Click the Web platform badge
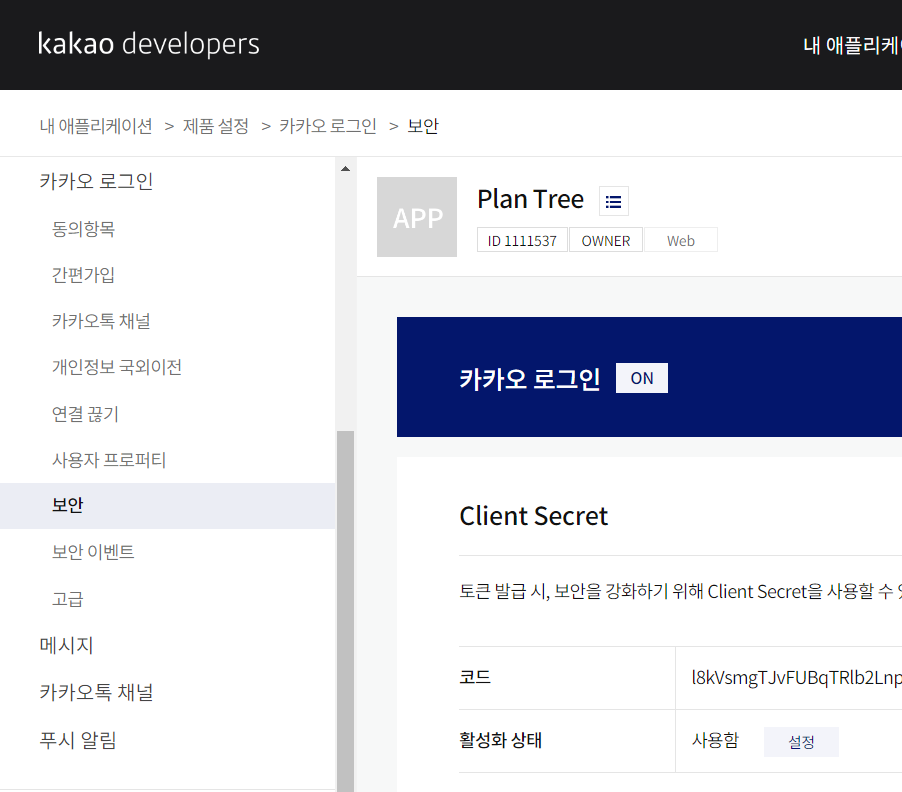The width and height of the screenshot is (902, 792). pos(681,240)
